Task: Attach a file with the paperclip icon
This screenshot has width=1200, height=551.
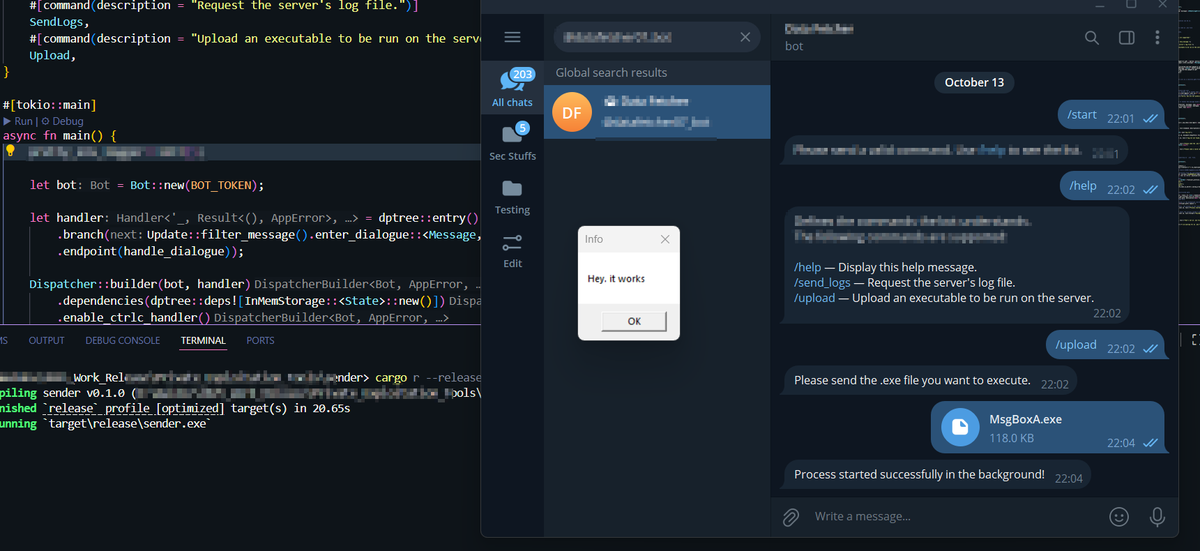Action: (790, 516)
